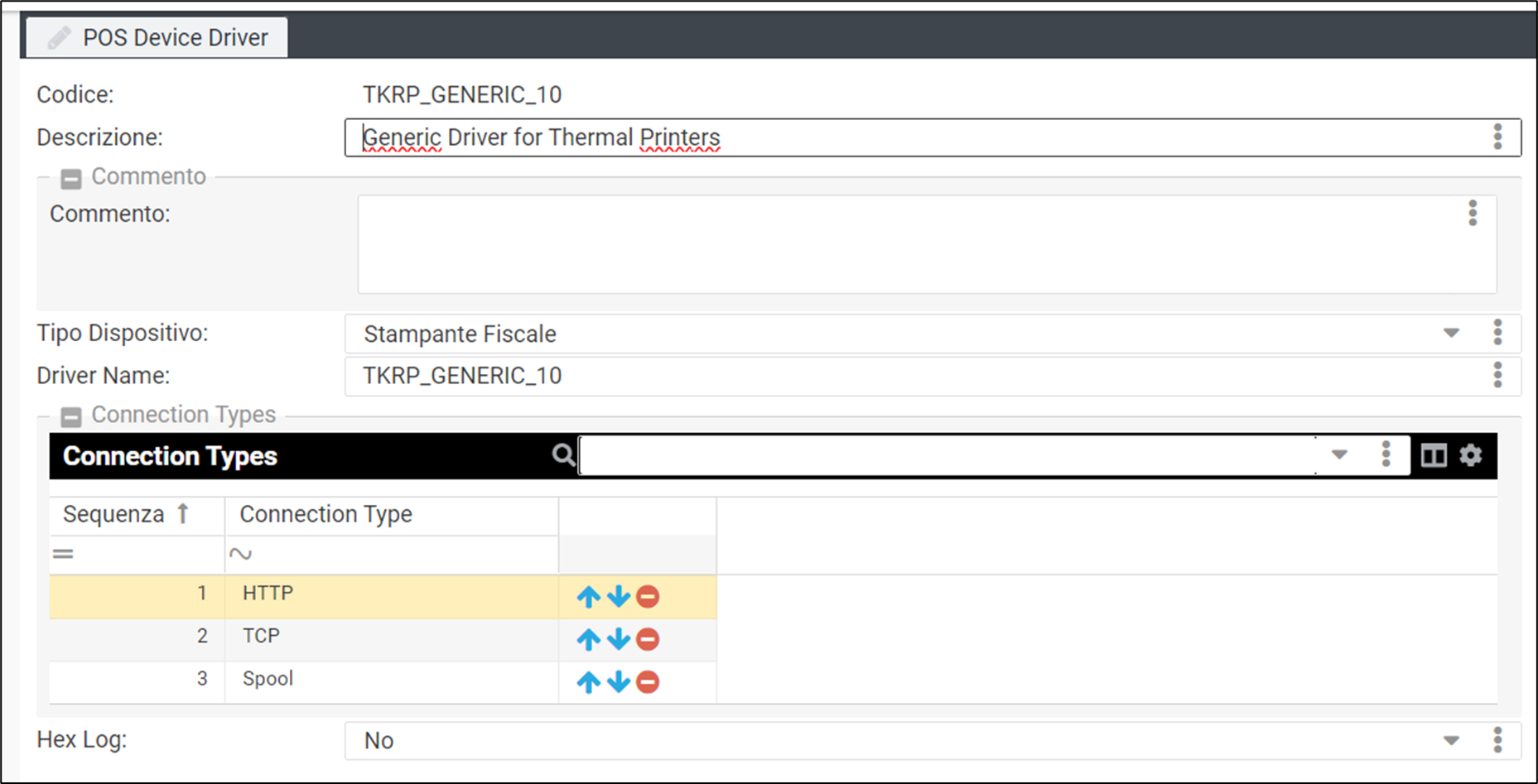Screen dimensions: 1538x784
Task: Open the Tipo Dispositivo dropdown
Action: [1451, 334]
